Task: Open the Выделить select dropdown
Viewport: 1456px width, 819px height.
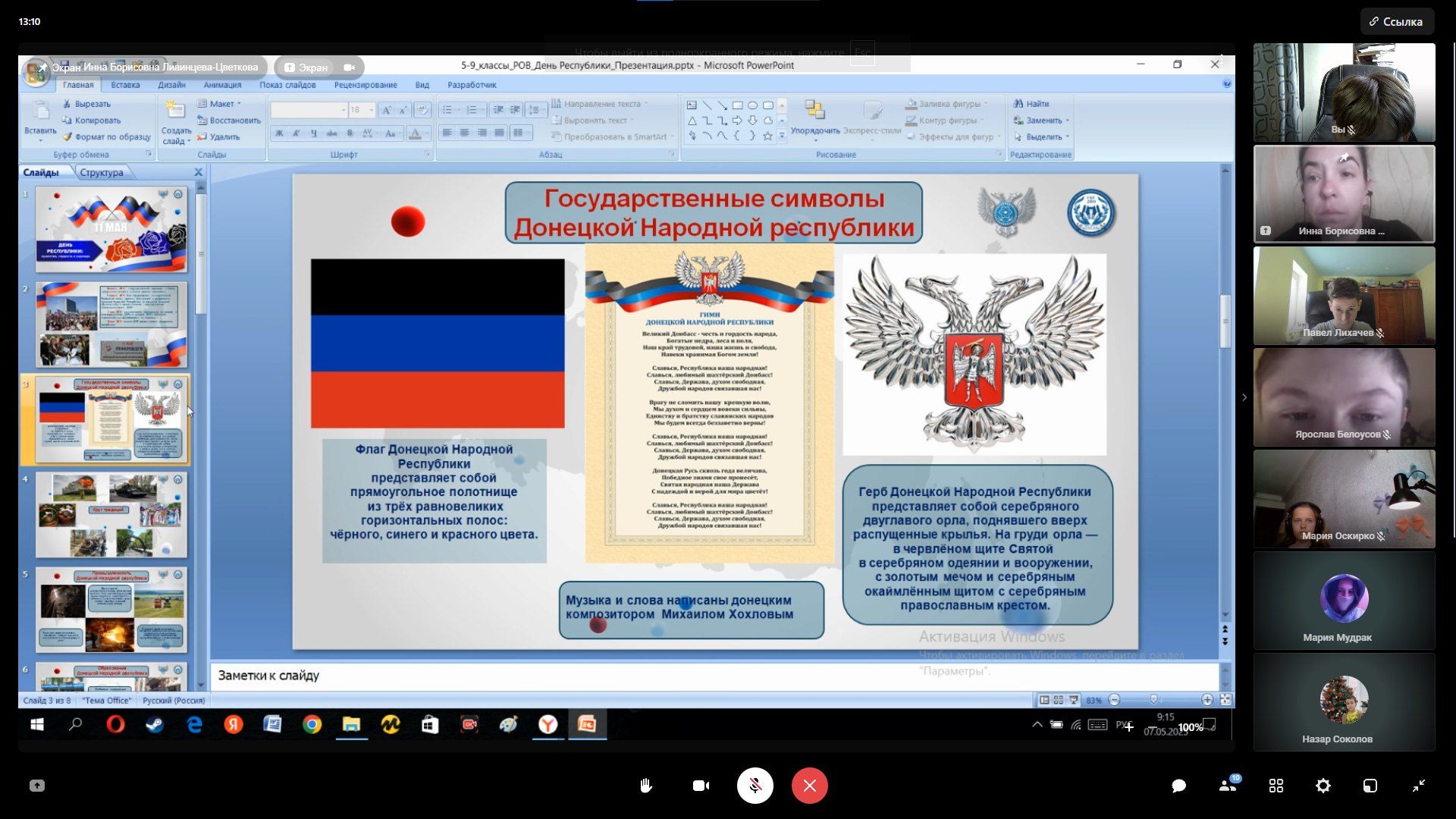Action: (1041, 137)
